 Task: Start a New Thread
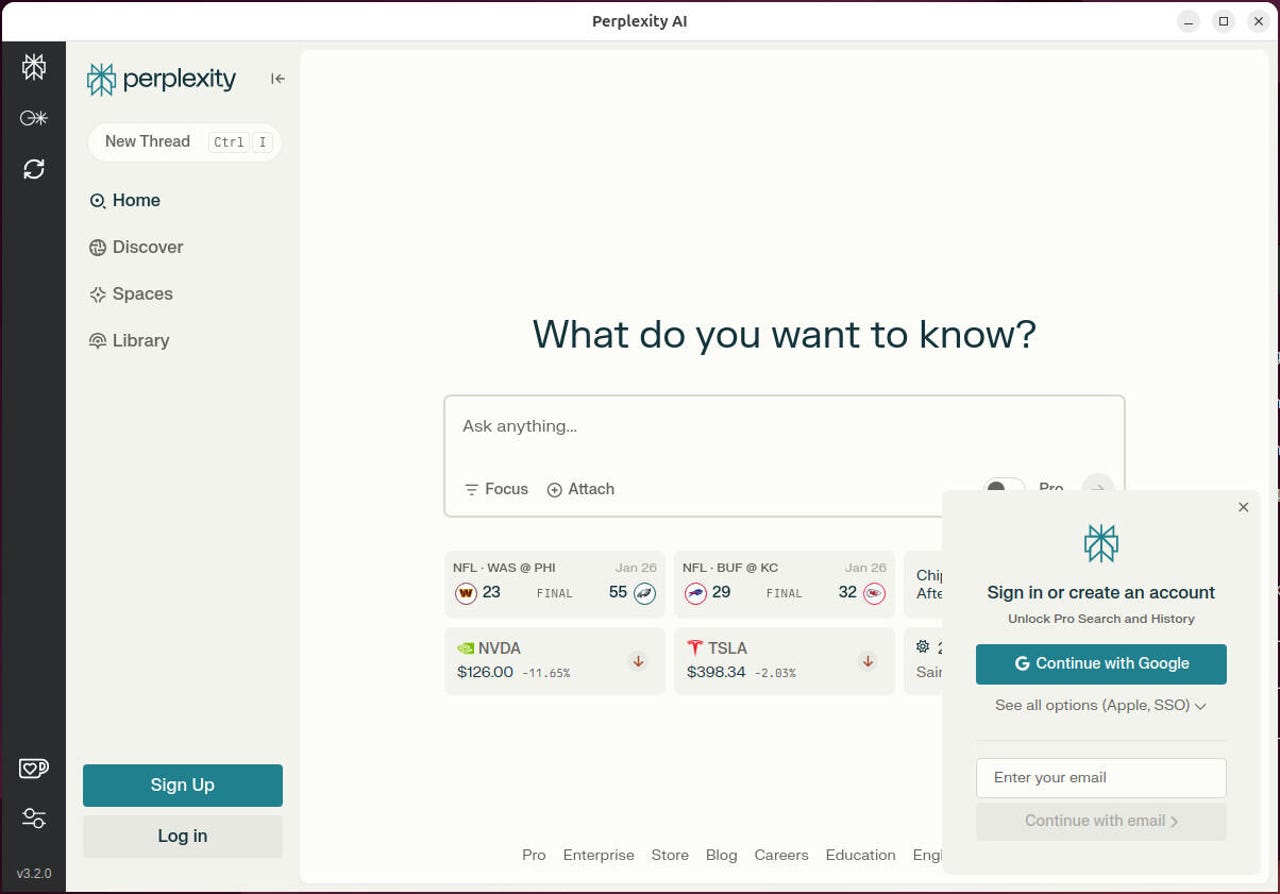tap(184, 142)
